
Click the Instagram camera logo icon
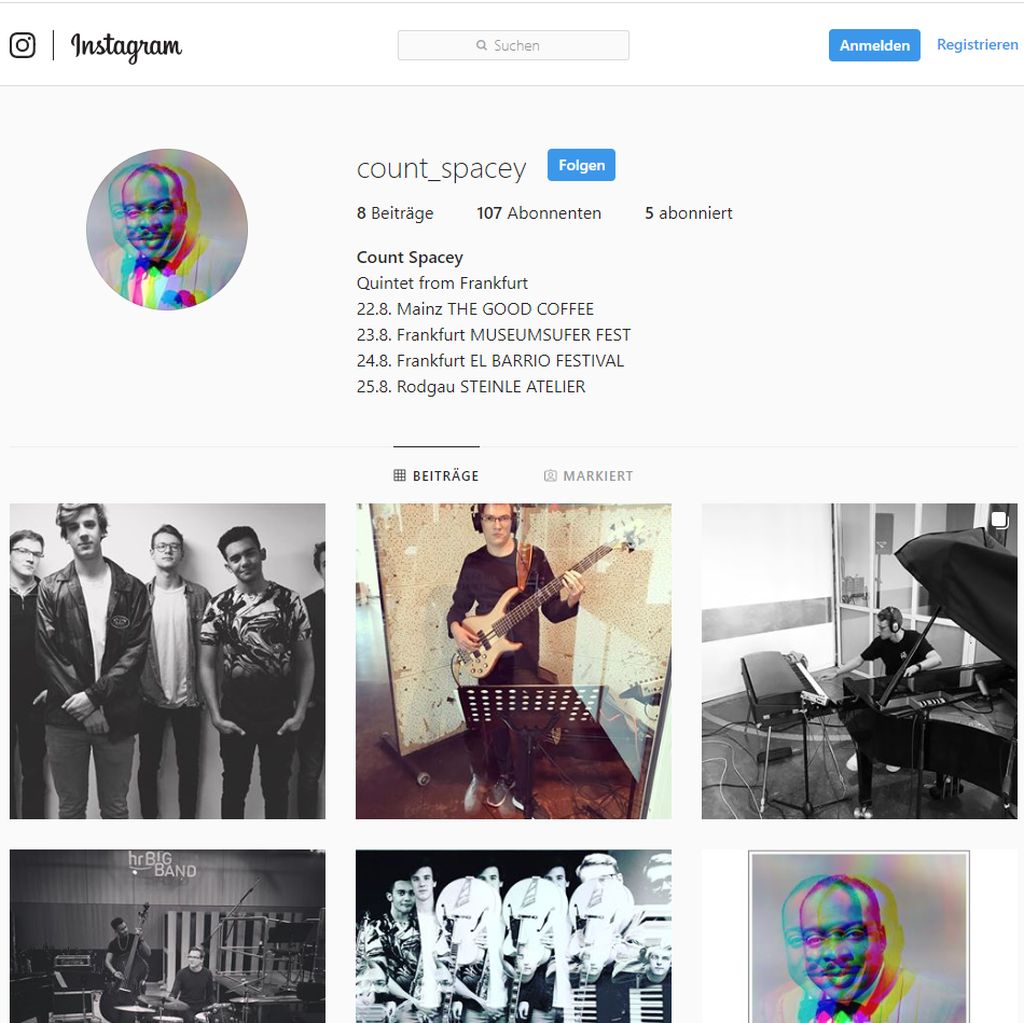22,45
